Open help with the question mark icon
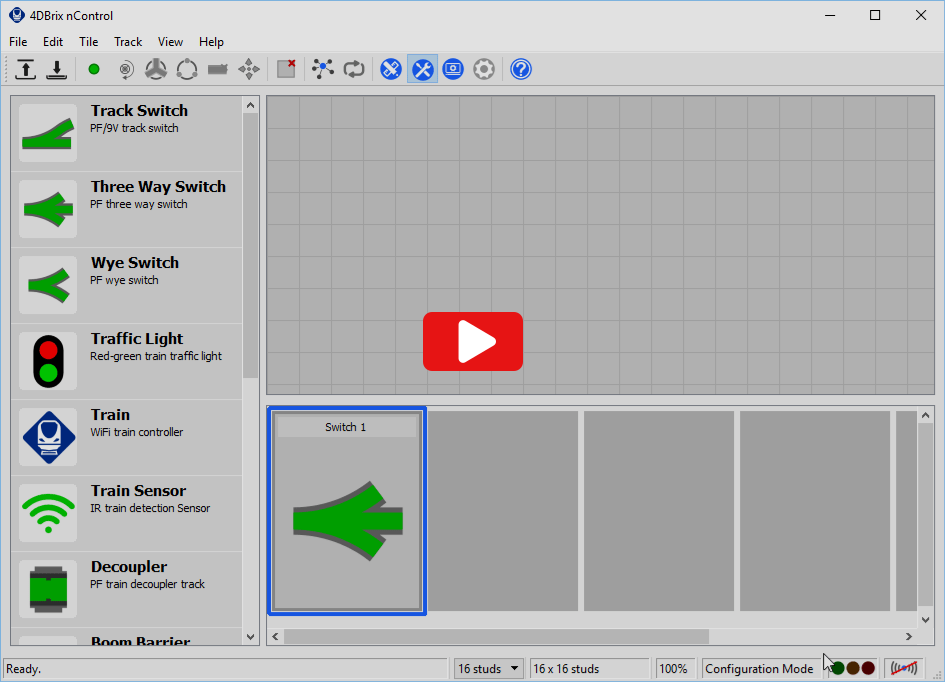The height and width of the screenshot is (682, 945). (521, 69)
